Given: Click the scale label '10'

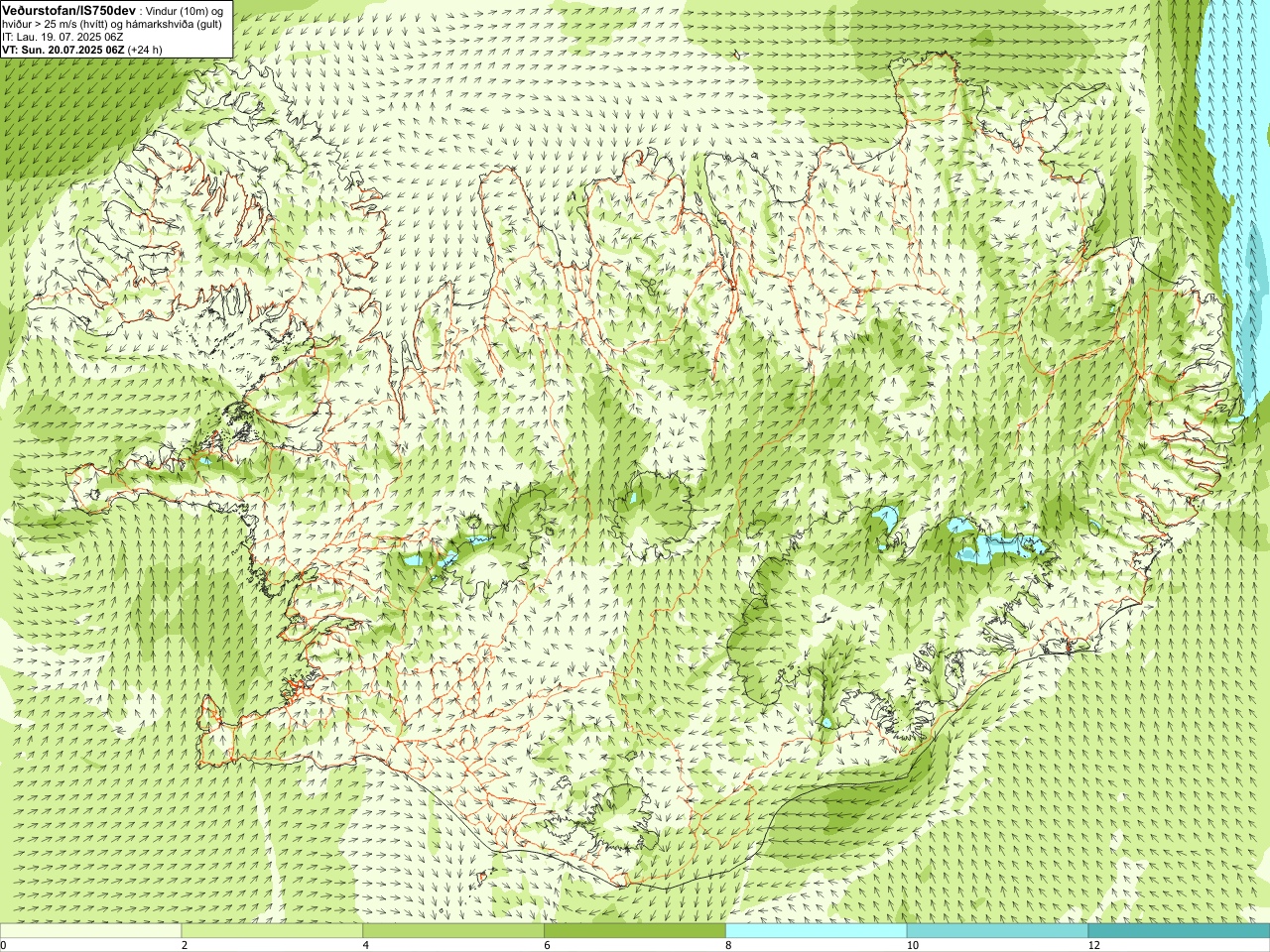Looking at the screenshot, I should point(913,945).
